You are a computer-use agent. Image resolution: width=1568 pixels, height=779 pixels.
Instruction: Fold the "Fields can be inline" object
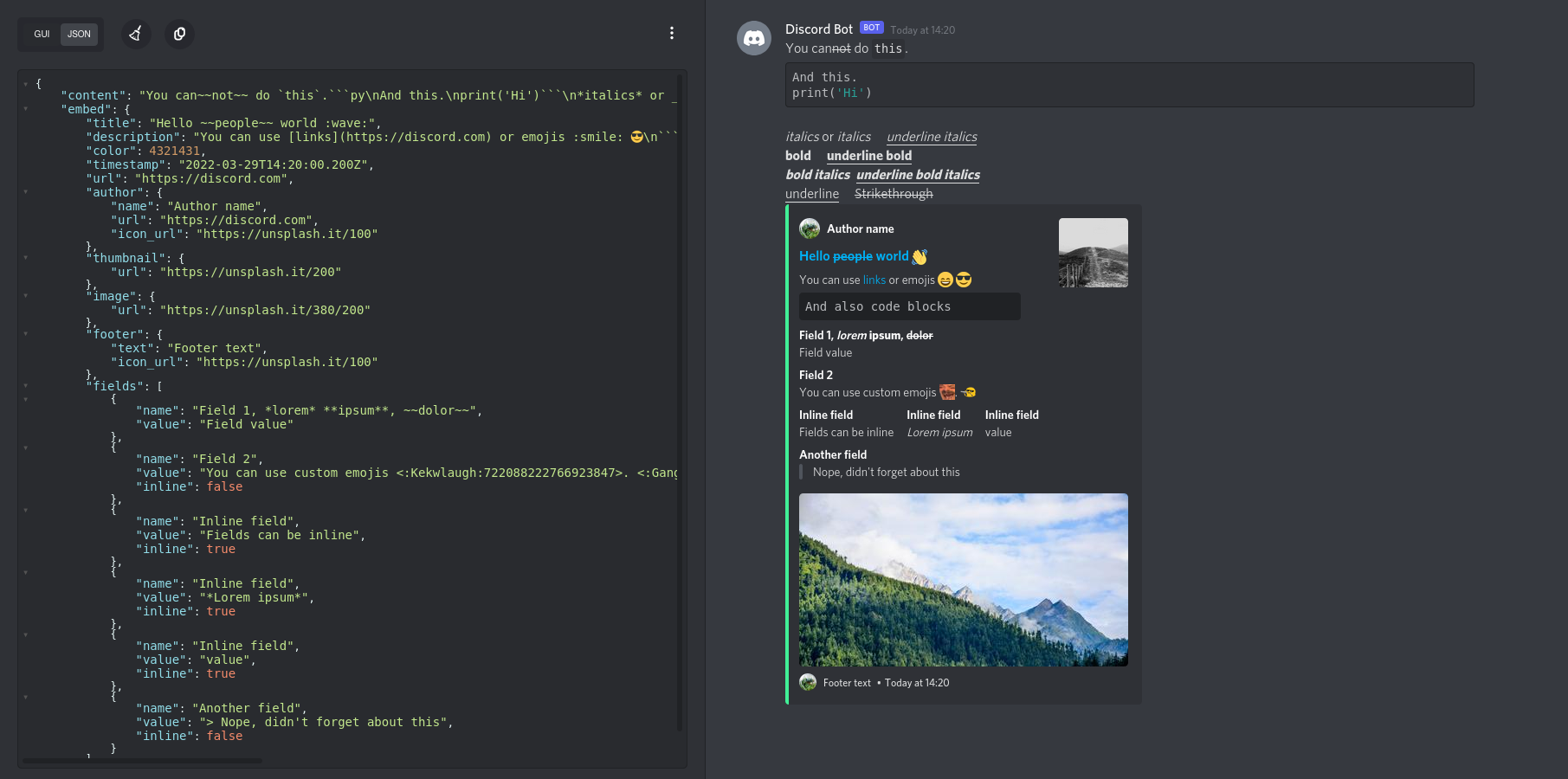click(x=26, y=511)
